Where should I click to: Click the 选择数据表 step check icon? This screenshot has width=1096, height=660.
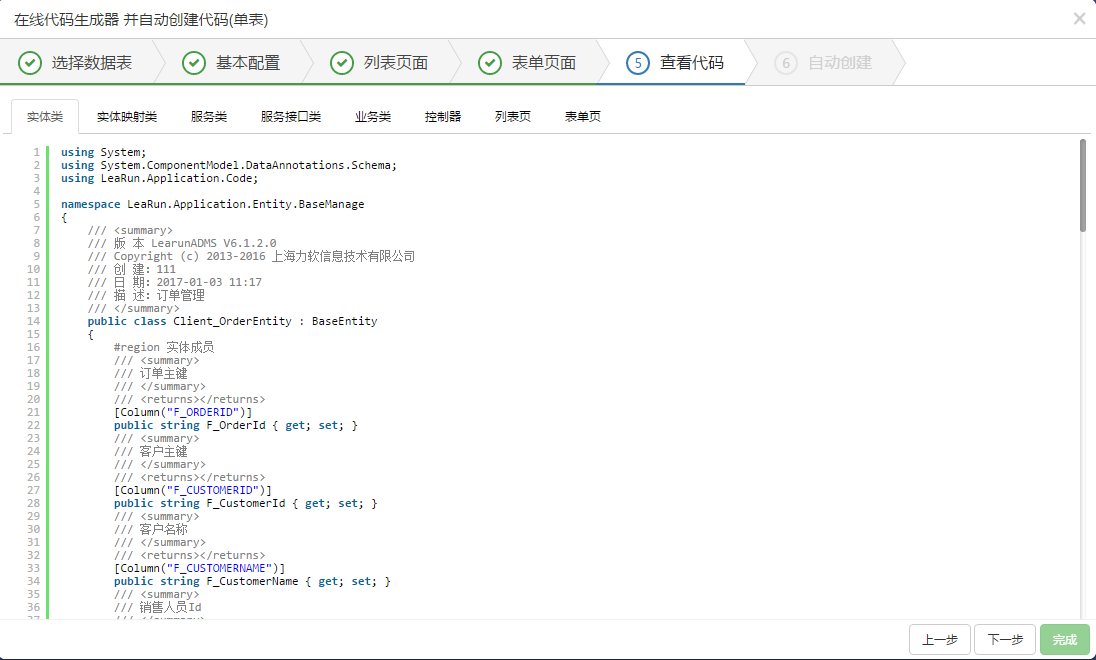30,63
